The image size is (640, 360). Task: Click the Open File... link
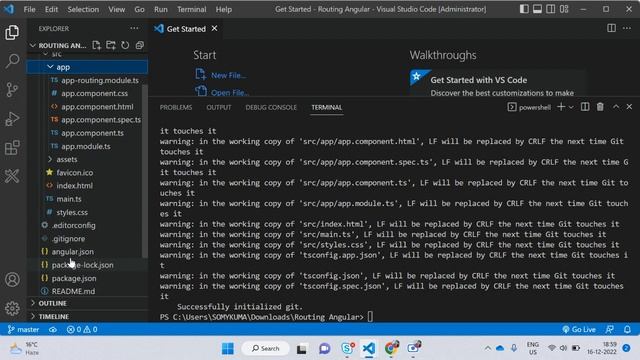[230, 93]
